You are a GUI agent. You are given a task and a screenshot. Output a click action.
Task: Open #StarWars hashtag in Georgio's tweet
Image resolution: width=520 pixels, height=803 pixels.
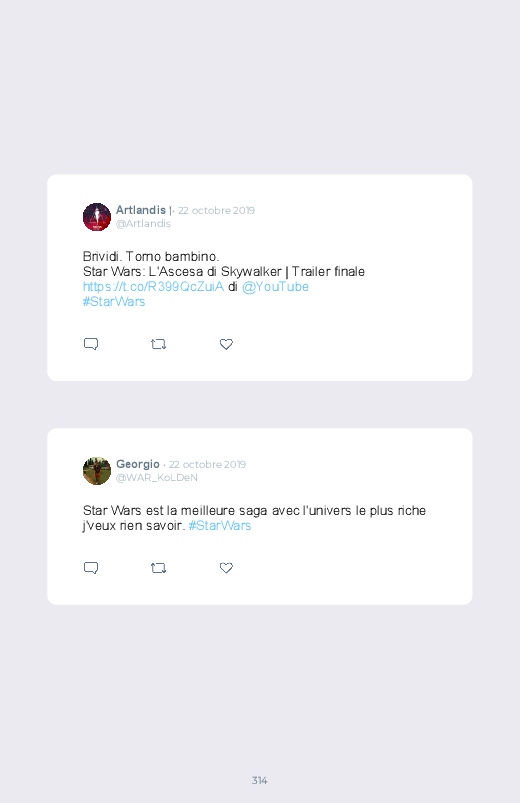click(x=220, y=525)
